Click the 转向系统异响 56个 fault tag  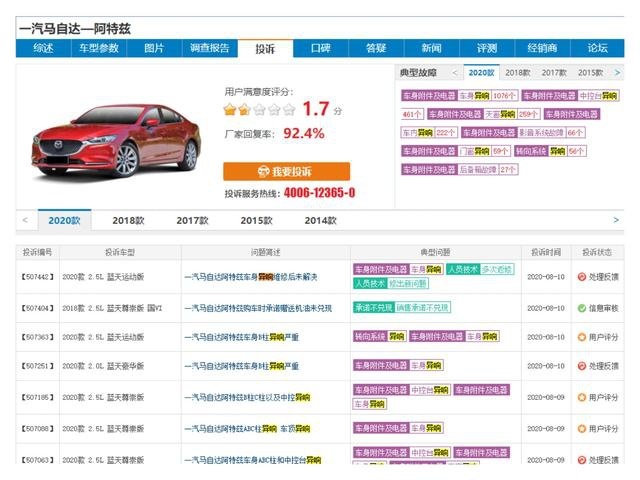(x=550, y=151)
